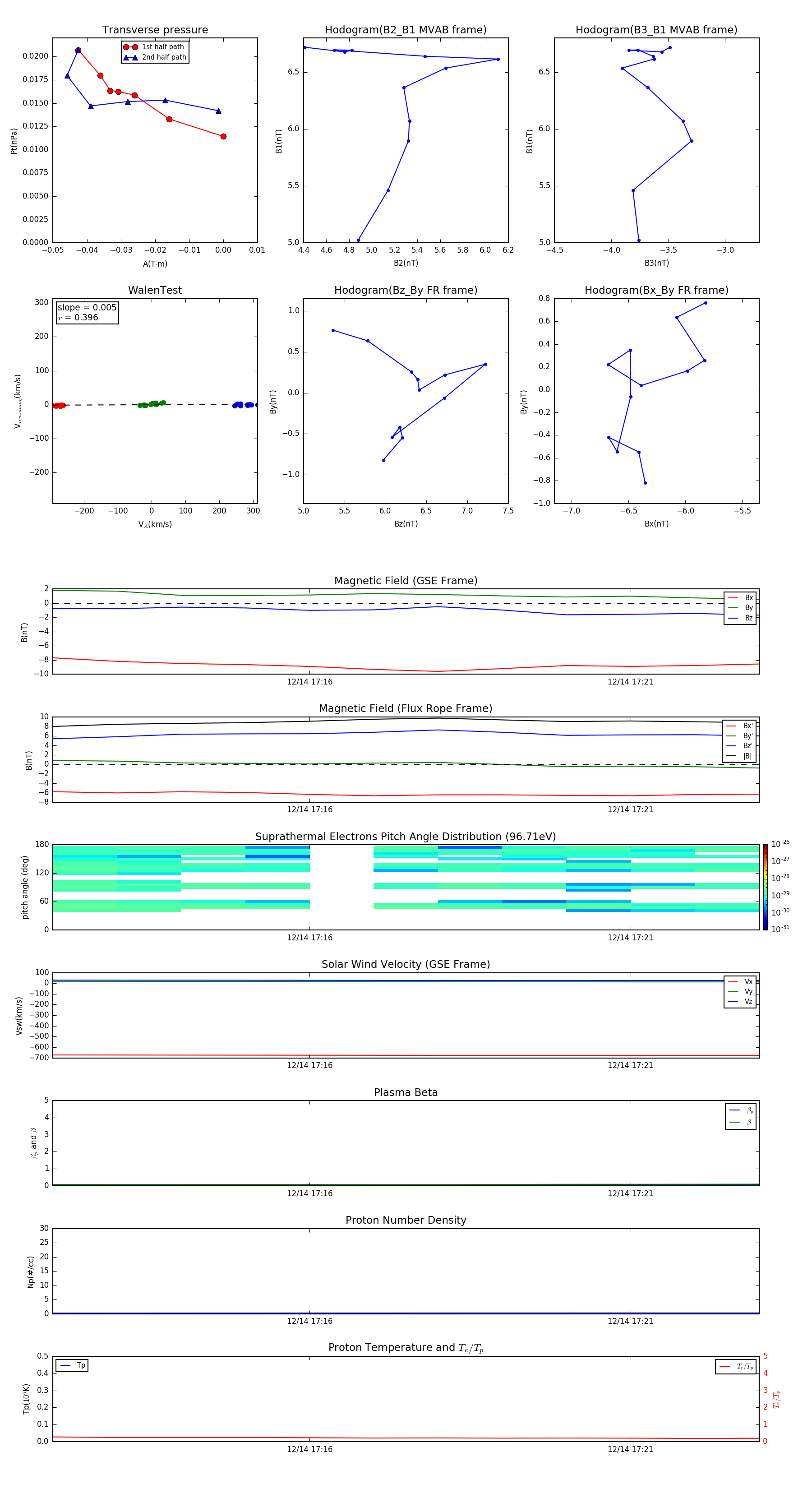The width and height of the screenshot is (812, 1489).
Task: Click the '10^-26' colorbar top label
Action: pyautogui.click(x=780, y=844)
